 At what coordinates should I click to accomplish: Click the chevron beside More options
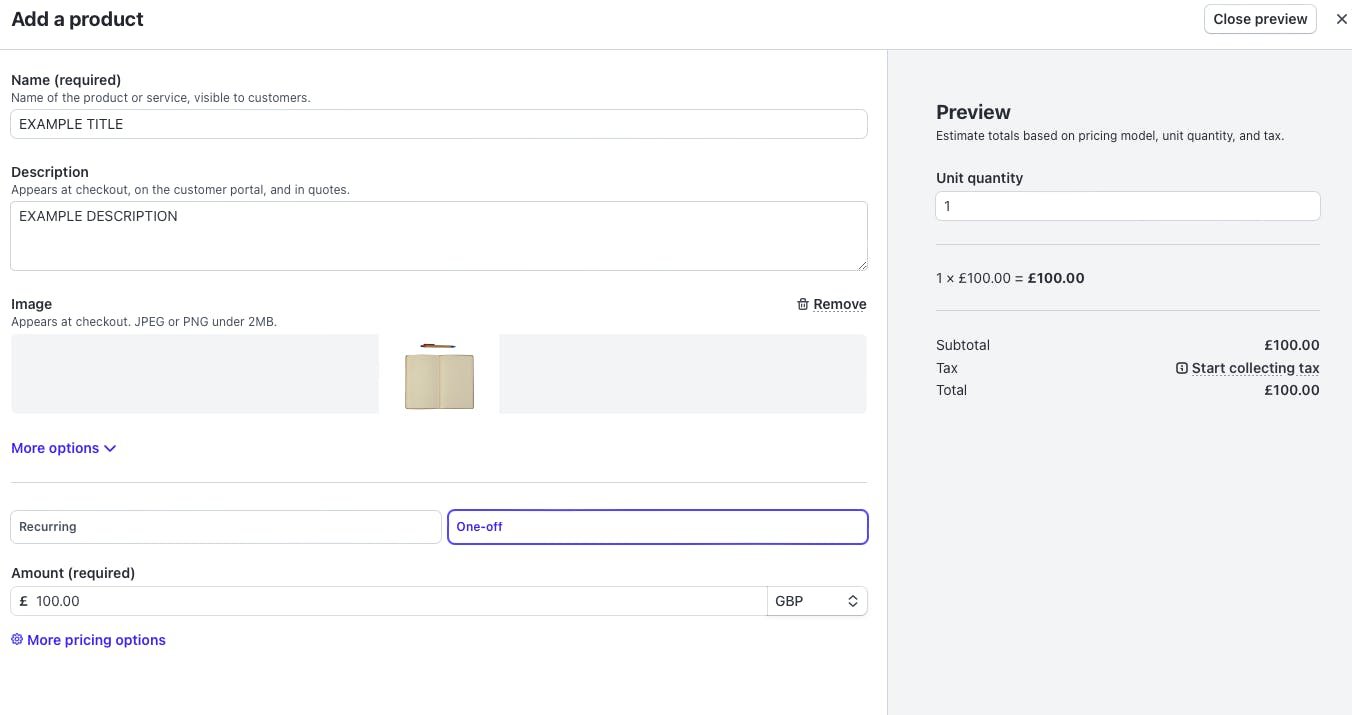(110, 448)
